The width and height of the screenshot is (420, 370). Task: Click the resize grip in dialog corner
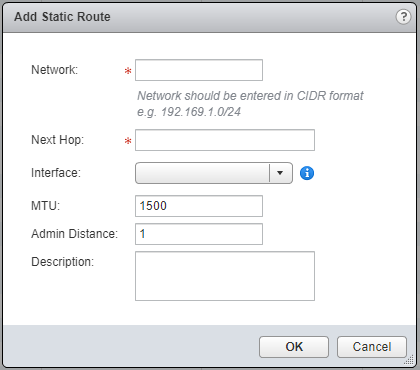coord(409,360)
